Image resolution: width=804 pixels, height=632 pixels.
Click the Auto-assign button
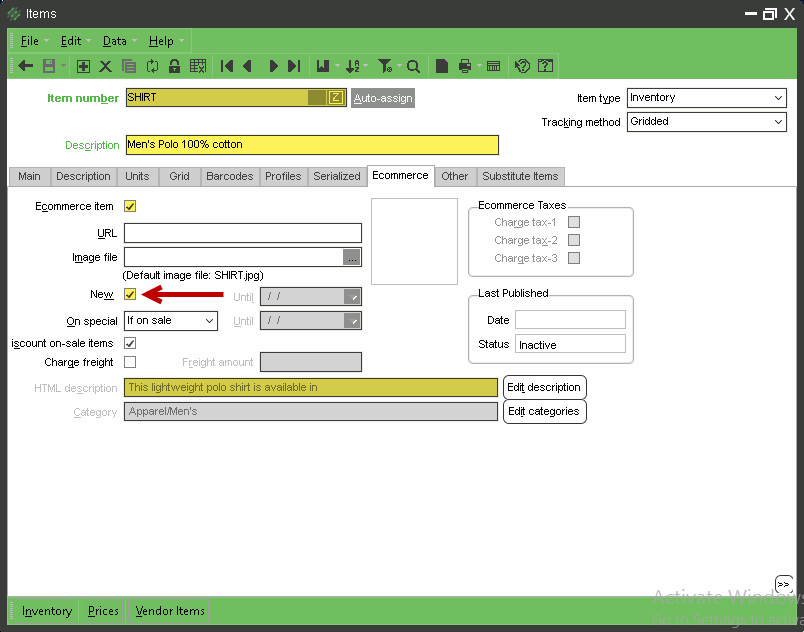point(383,98)
